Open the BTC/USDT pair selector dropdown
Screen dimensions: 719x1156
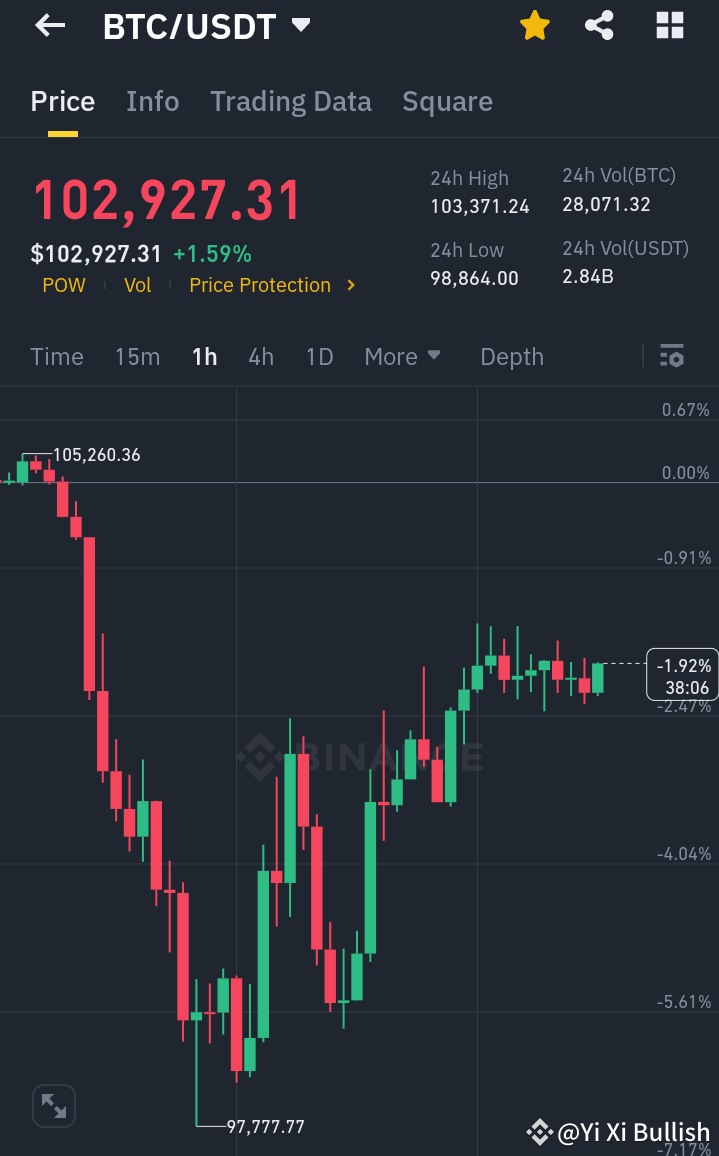click(207, 26)
